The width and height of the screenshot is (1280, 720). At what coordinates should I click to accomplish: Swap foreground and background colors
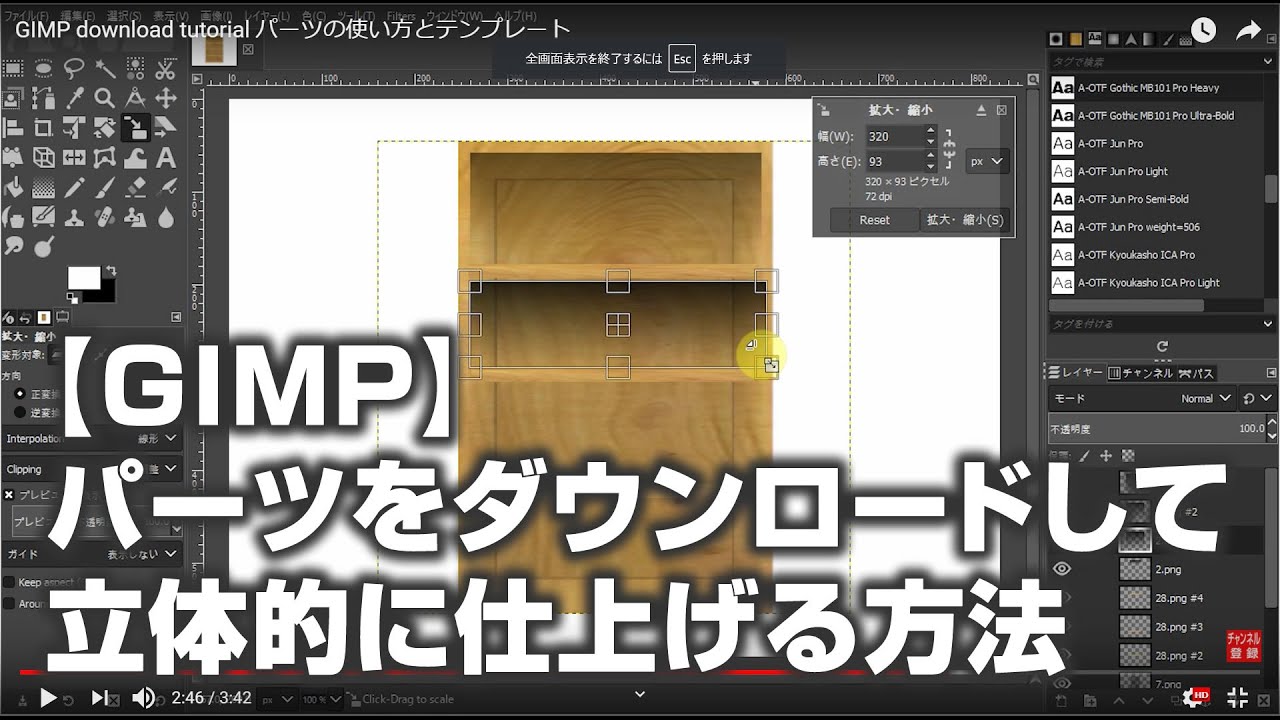pos(110,271)
